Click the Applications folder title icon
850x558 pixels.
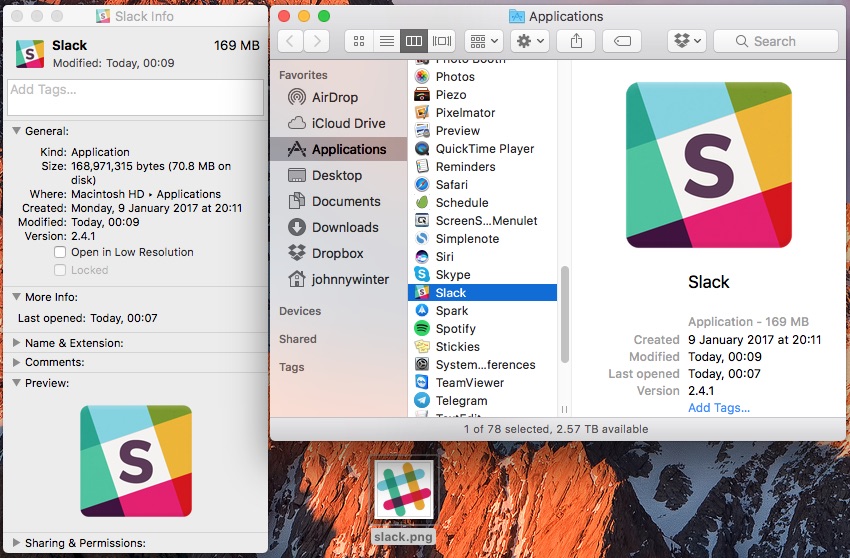click(x=517, y=17)
